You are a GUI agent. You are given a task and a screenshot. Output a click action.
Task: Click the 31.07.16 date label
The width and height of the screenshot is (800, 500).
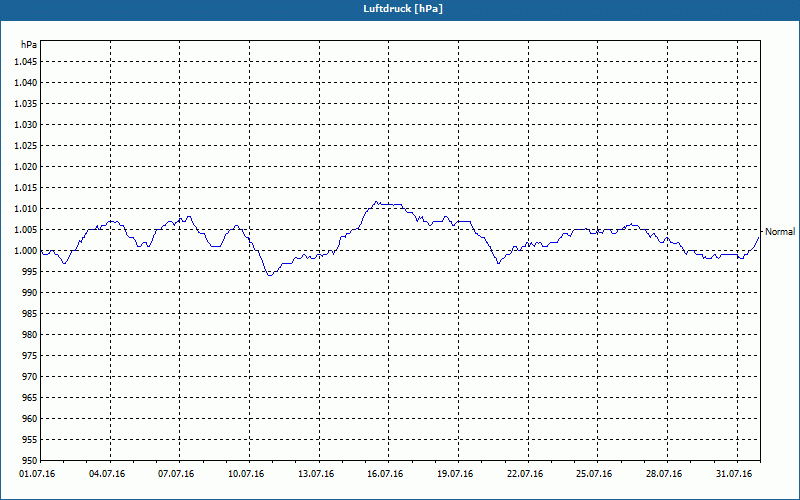coord(734,474)
